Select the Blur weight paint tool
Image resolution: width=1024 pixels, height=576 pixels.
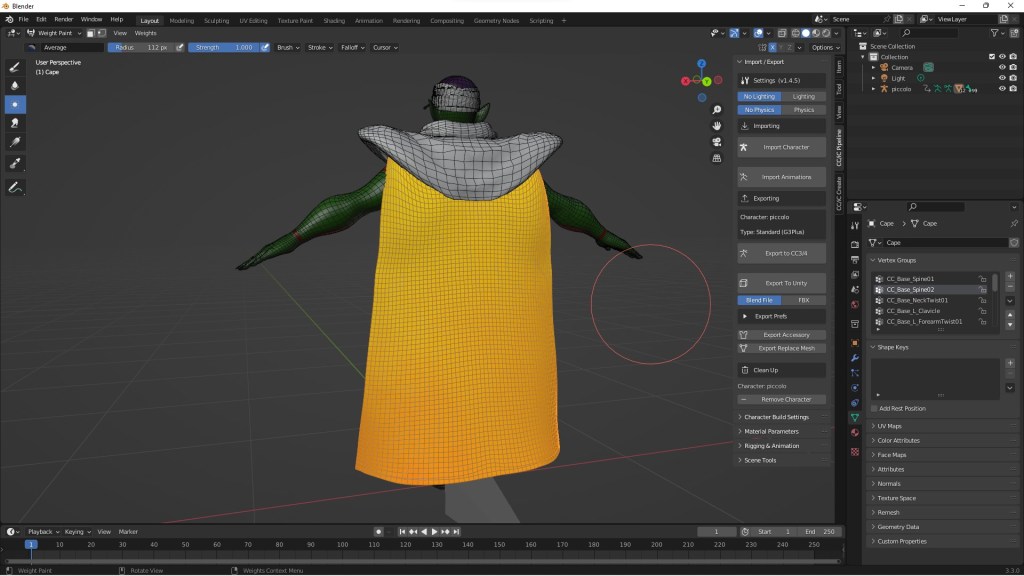click(15, 86)
